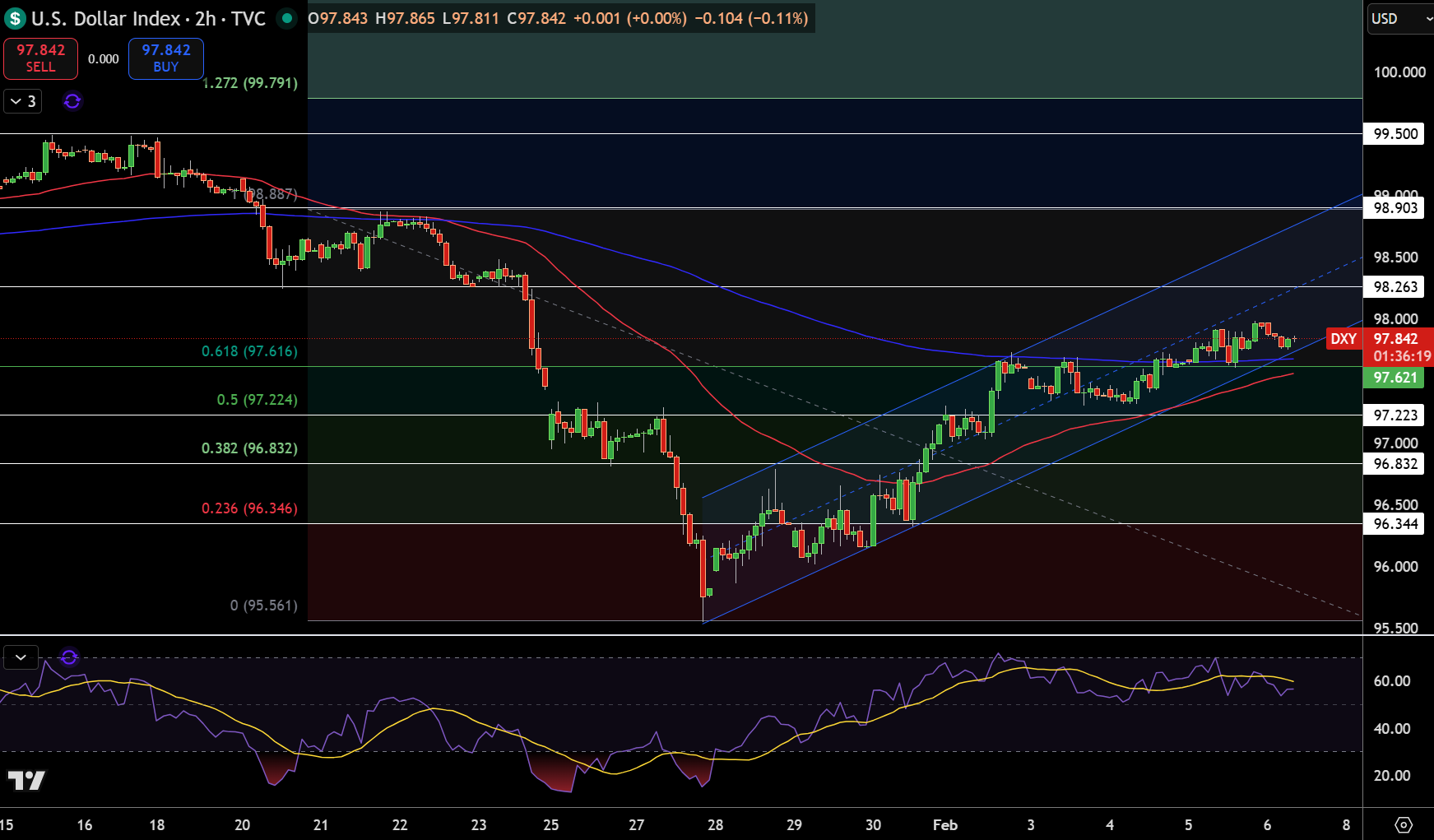Click the U.S. Dollar Index title
Screen dimensions: 1434x840
106,18
